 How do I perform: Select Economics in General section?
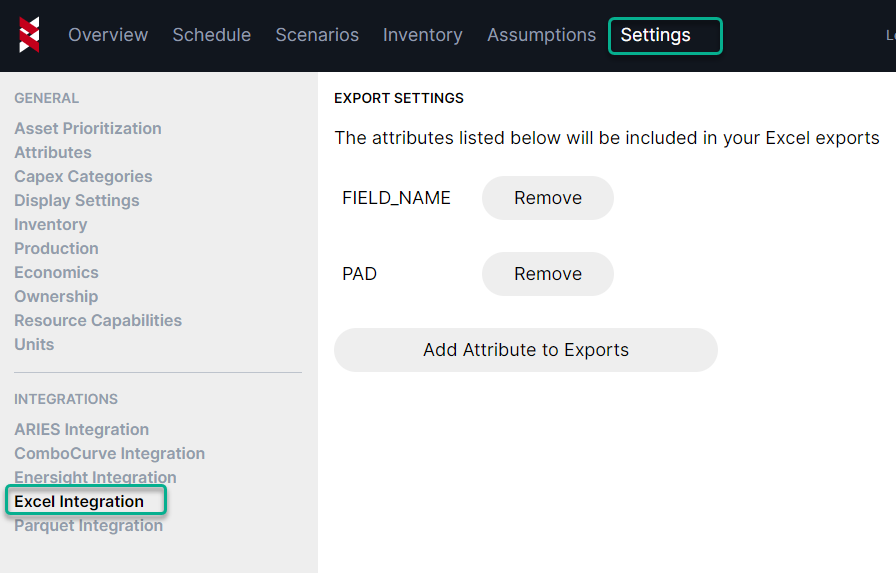click(56, 272)
